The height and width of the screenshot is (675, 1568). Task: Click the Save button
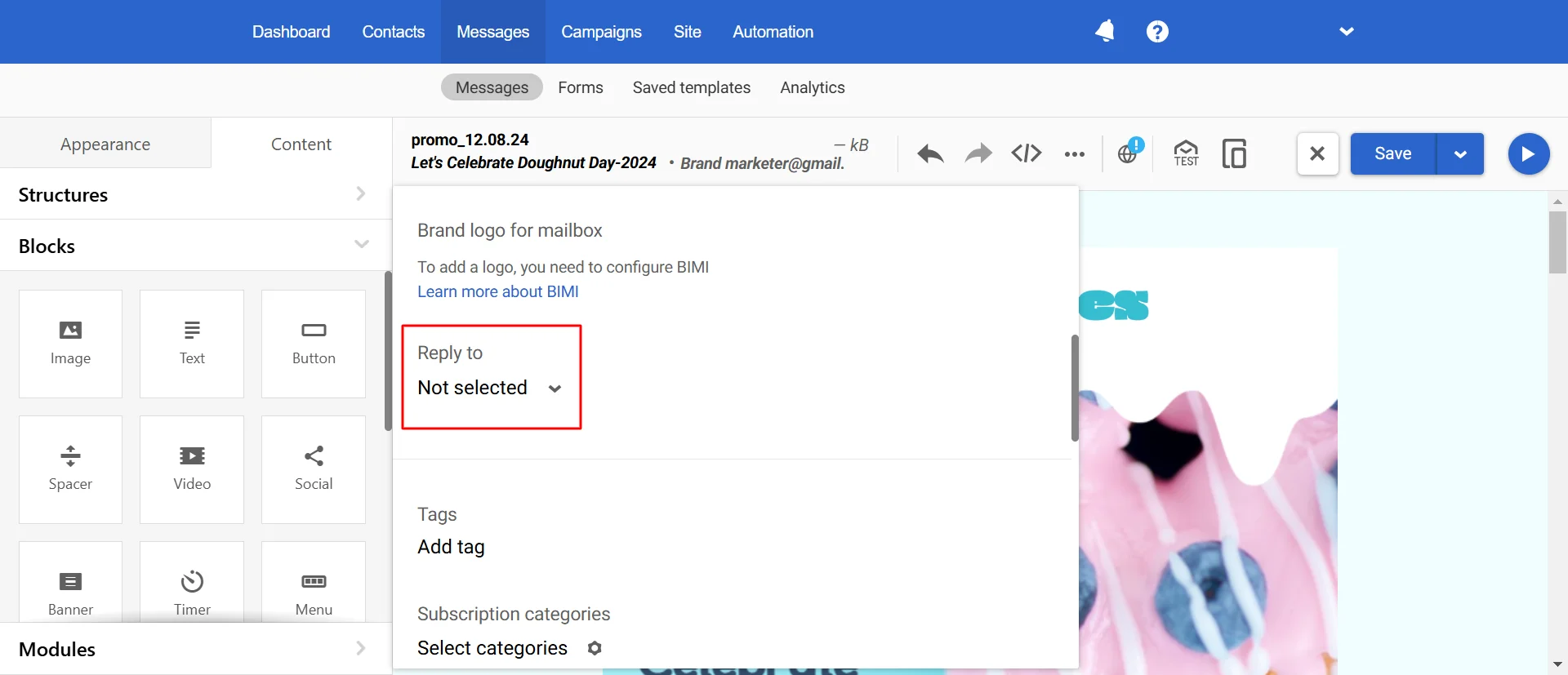coord(1393,153)
